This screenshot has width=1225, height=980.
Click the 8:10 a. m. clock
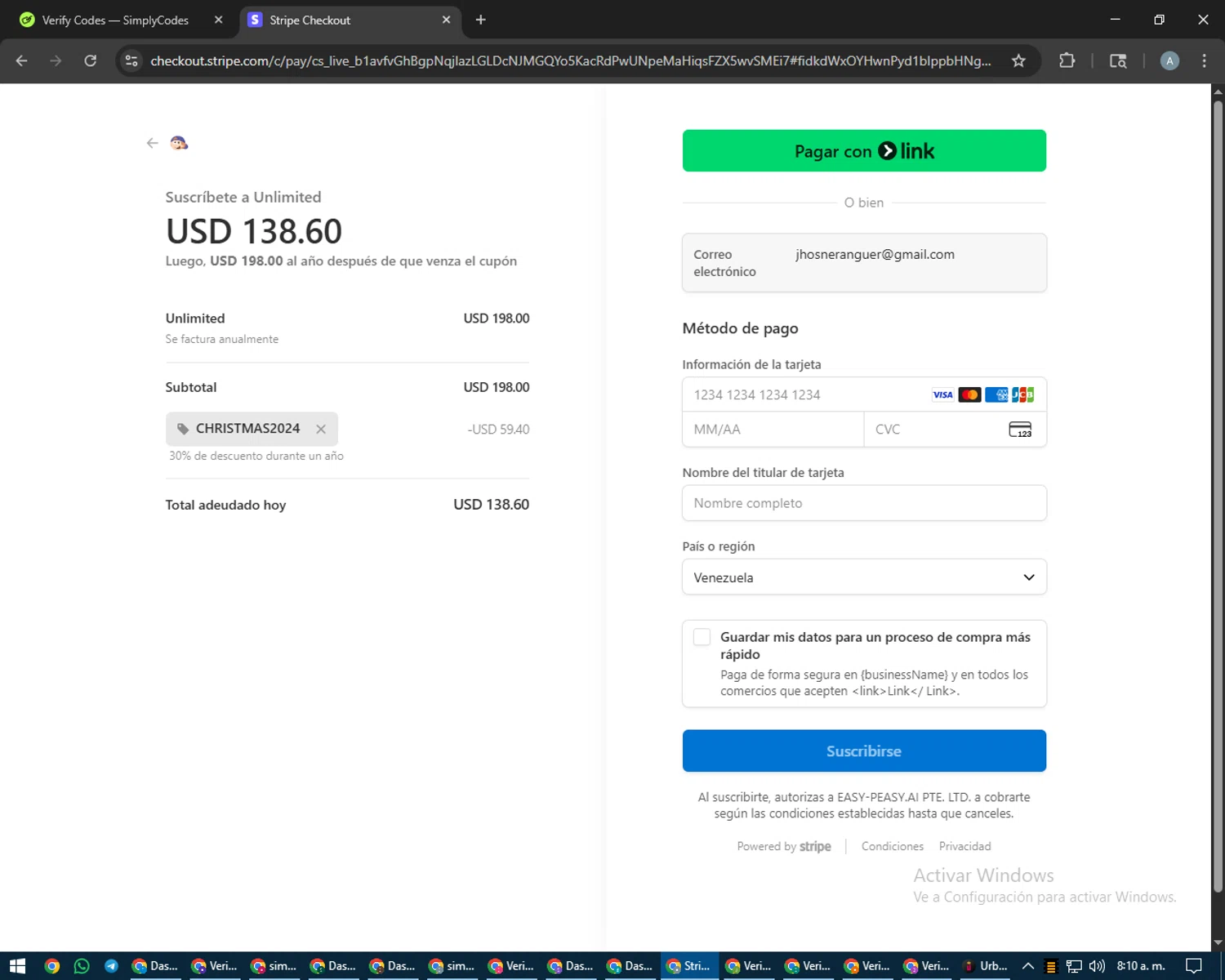pyautogui.click(x=1141, y=966)
